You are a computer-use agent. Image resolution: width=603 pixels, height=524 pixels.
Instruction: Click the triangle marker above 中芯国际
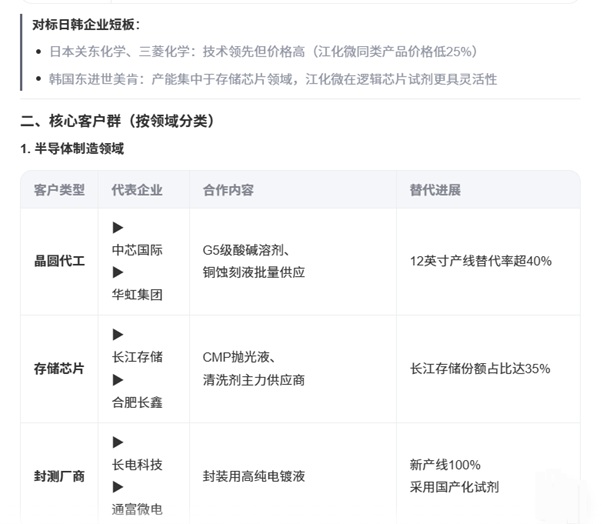tap(118, 227)
